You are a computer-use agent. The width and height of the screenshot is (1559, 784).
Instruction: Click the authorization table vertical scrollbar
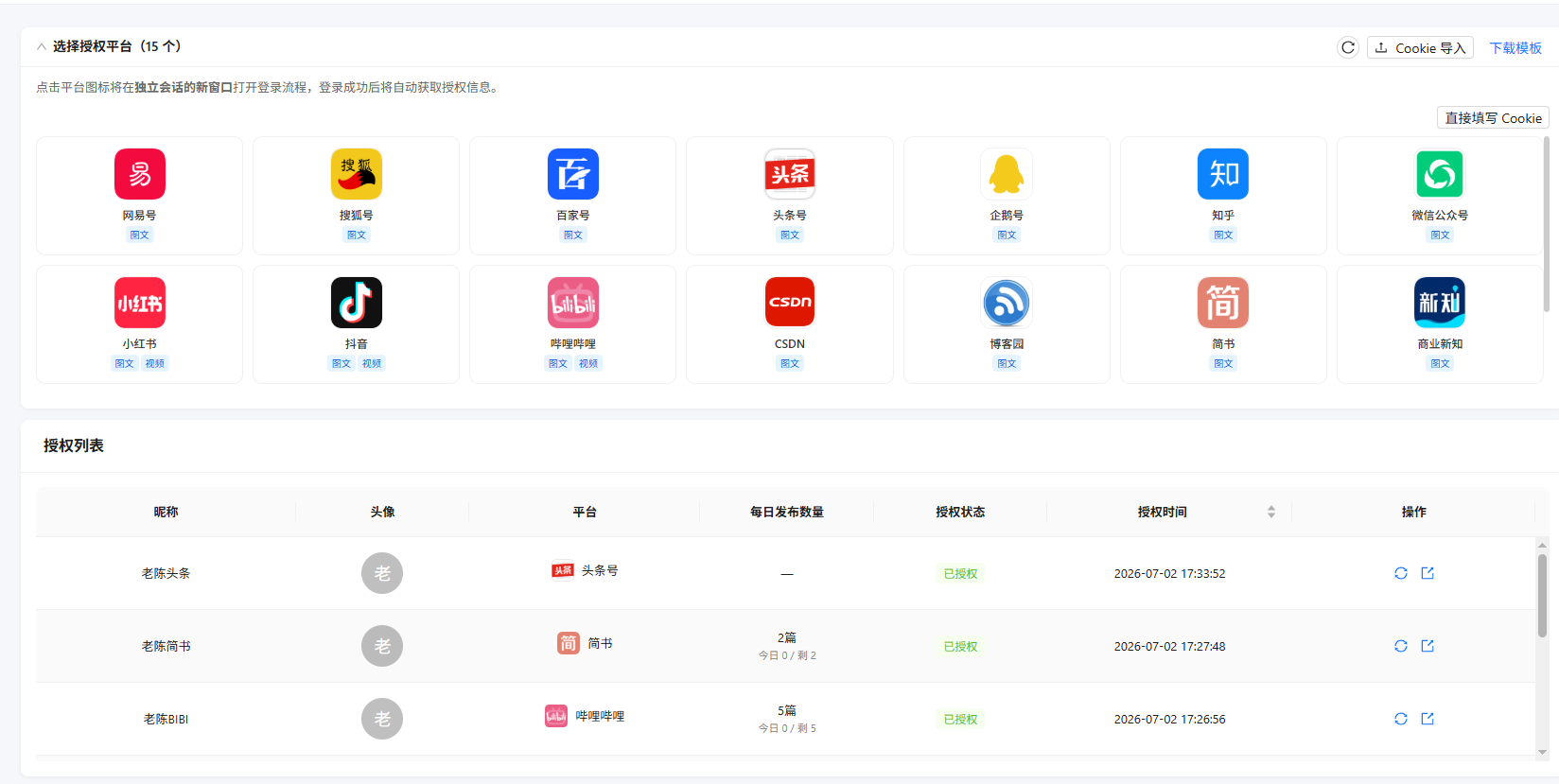click(1542, 596)
